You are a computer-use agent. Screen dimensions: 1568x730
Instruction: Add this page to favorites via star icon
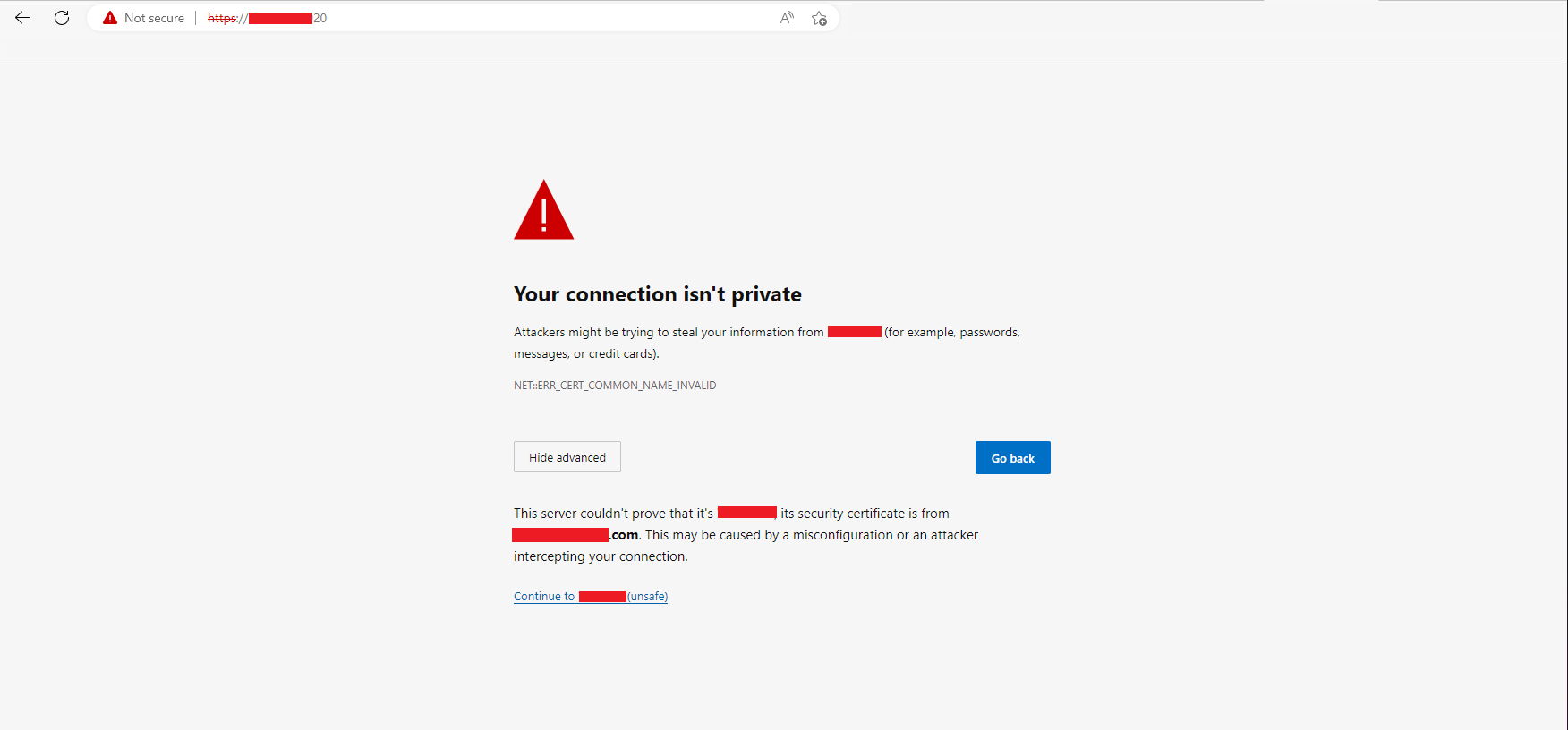click(819, 18)
